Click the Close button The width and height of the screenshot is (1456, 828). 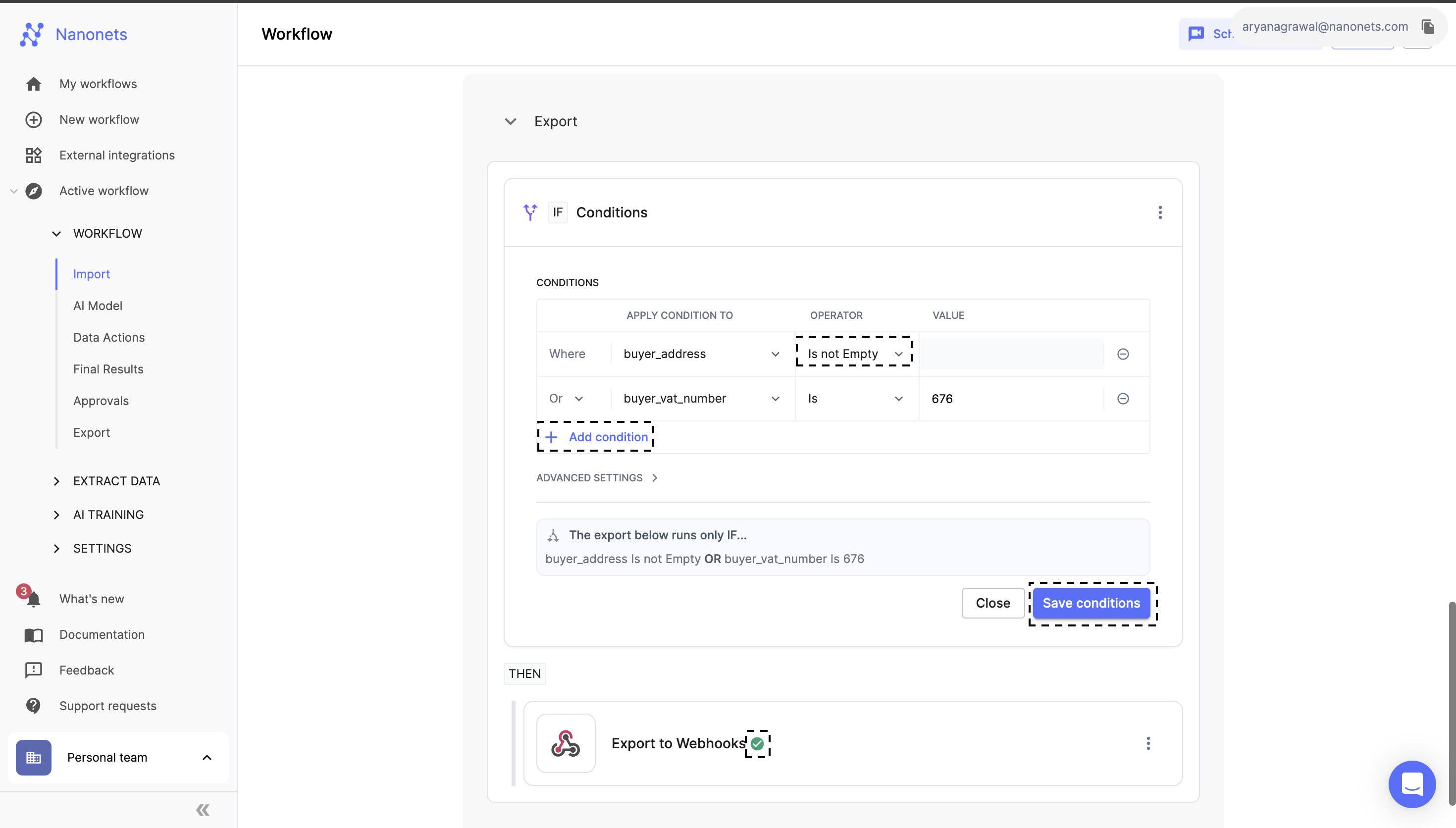(992, 603)
